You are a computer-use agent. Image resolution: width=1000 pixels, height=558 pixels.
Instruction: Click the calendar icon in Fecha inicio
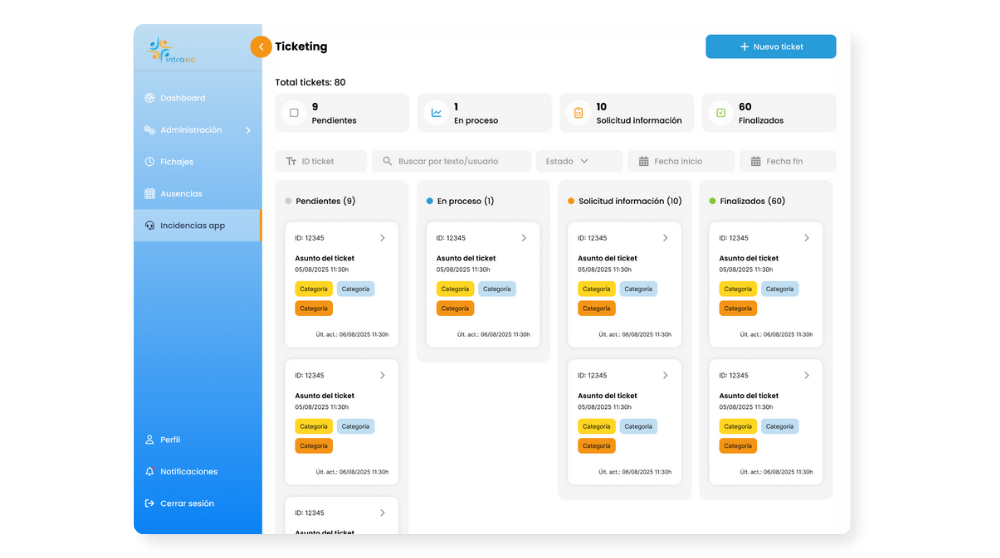click(x=643, y=161)
